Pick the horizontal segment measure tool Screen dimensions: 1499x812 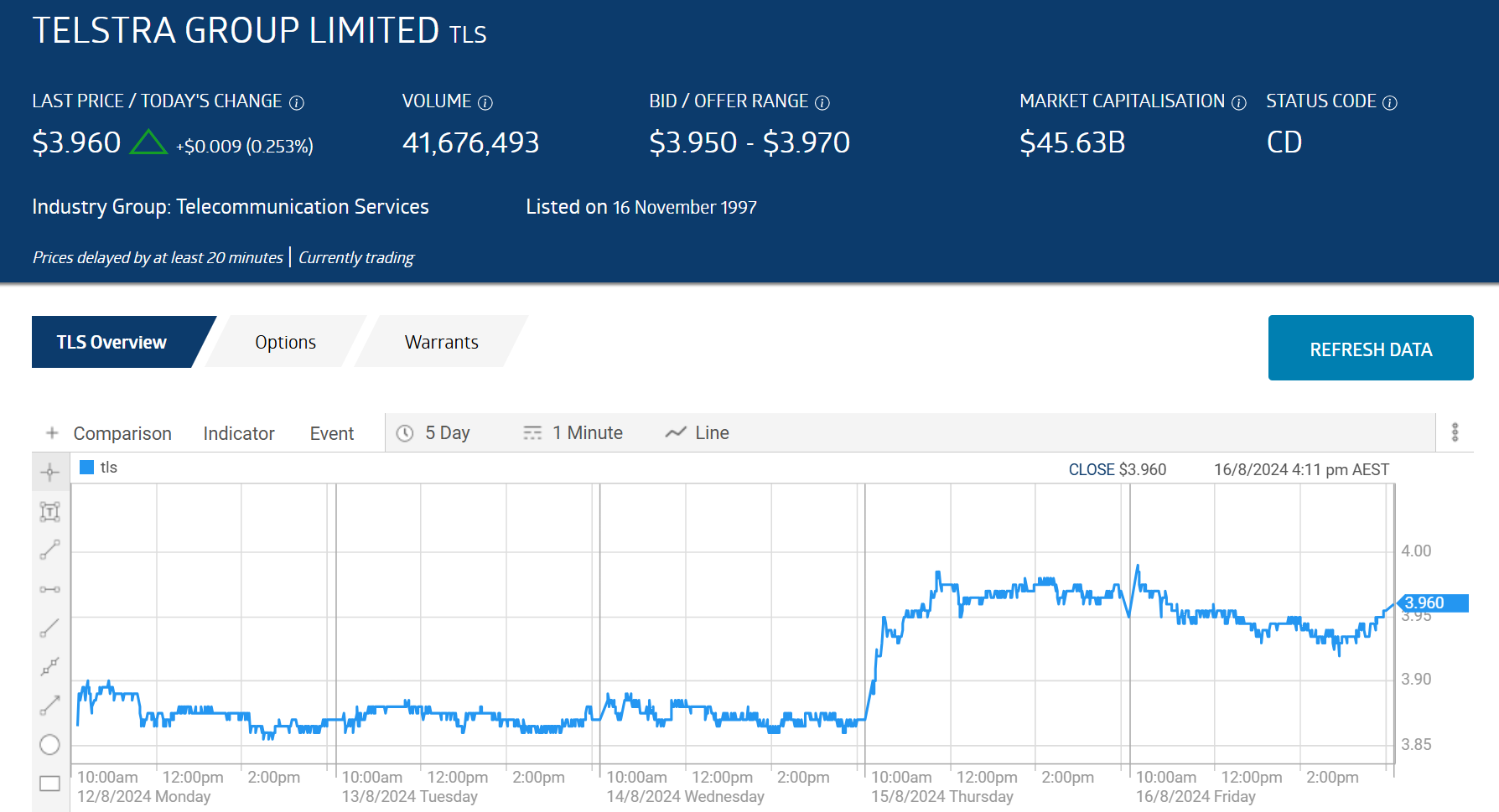tap(50, 589)
